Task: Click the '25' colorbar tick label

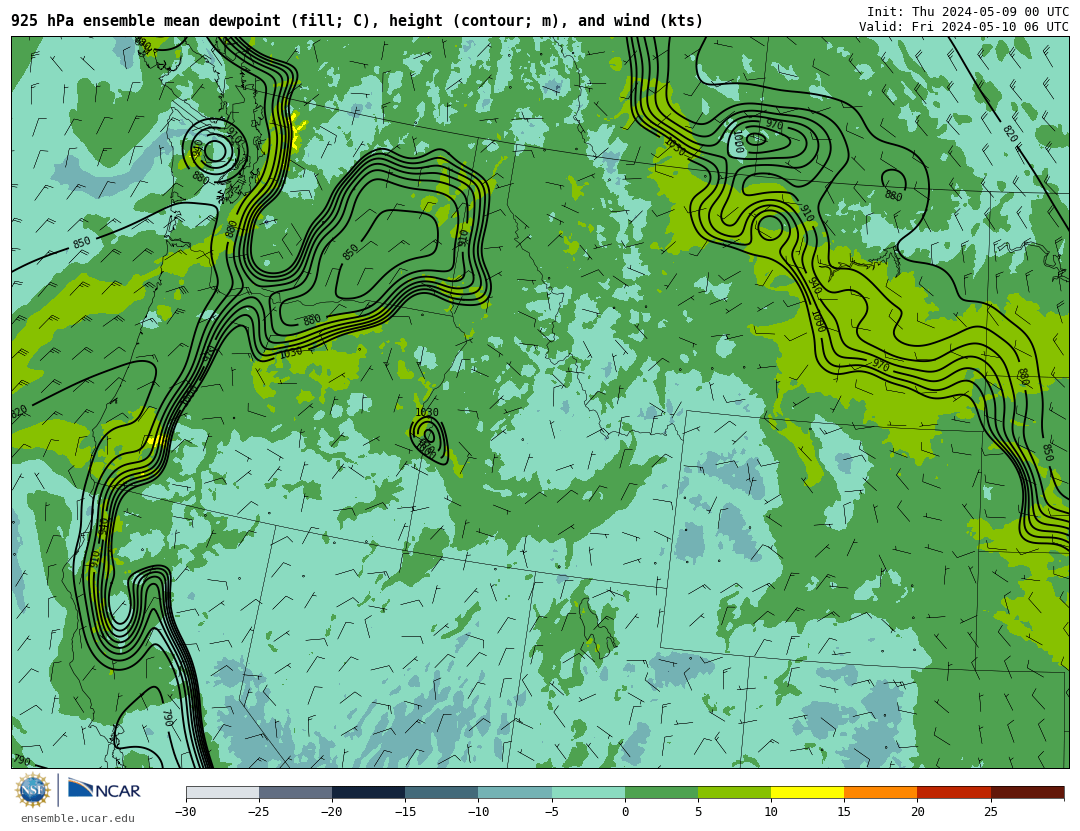Action: click(x=991, y=812)
